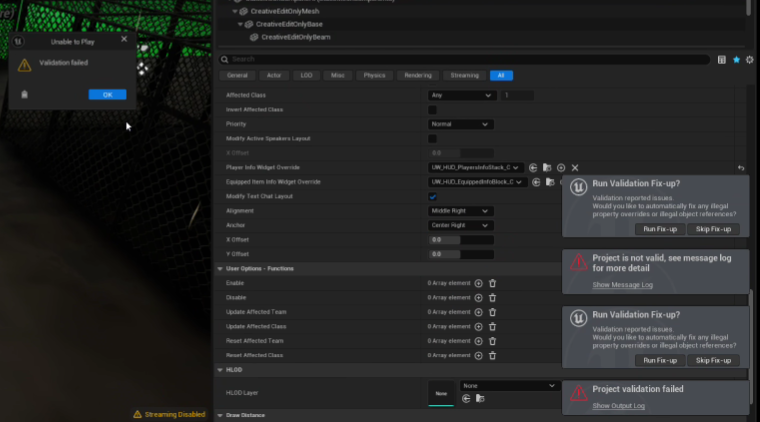Open the HLOD Layer None dropdown
Screen dimensions: 760x422
[509, 386]
